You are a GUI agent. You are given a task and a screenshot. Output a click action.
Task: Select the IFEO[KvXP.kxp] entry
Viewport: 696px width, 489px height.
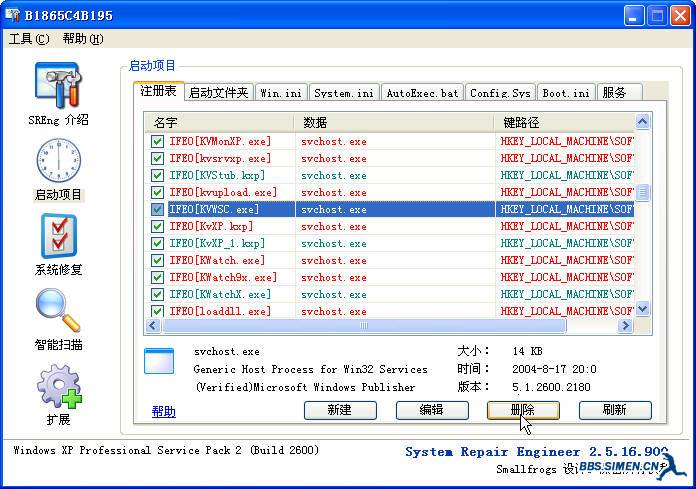point(211,226)
